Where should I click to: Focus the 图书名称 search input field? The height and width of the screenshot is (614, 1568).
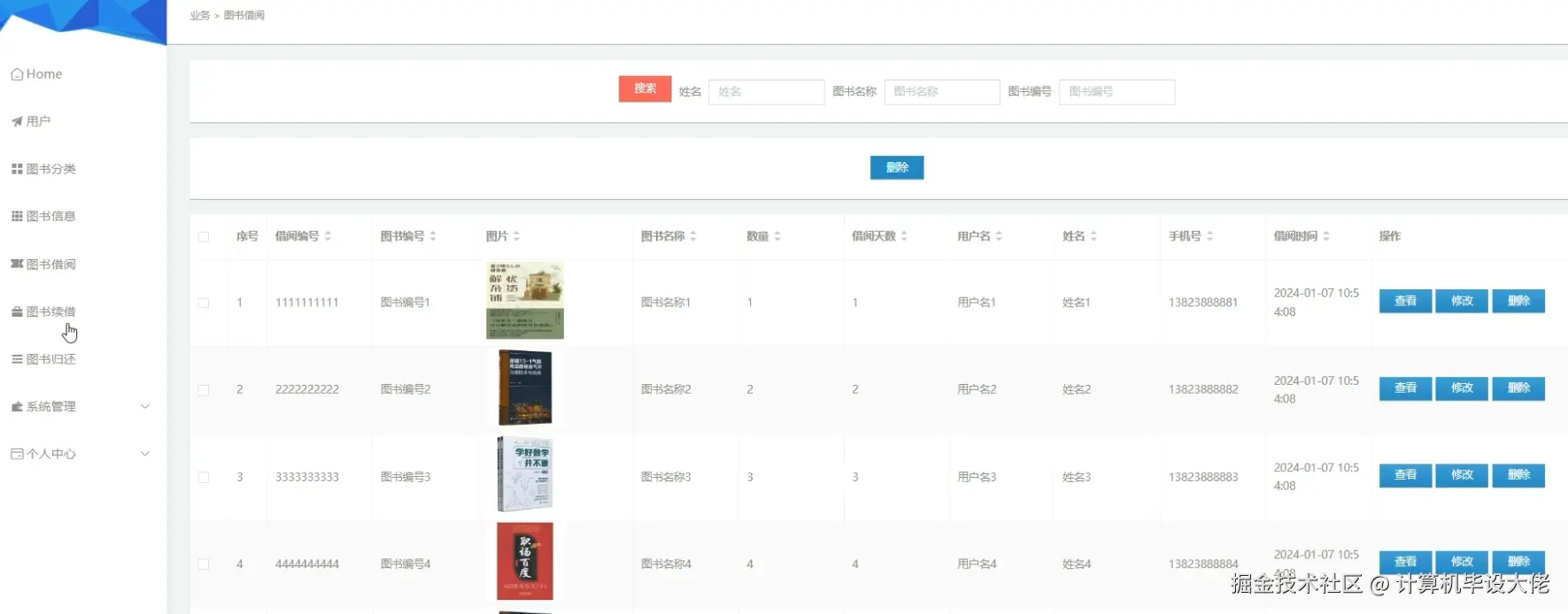(942, 92)
